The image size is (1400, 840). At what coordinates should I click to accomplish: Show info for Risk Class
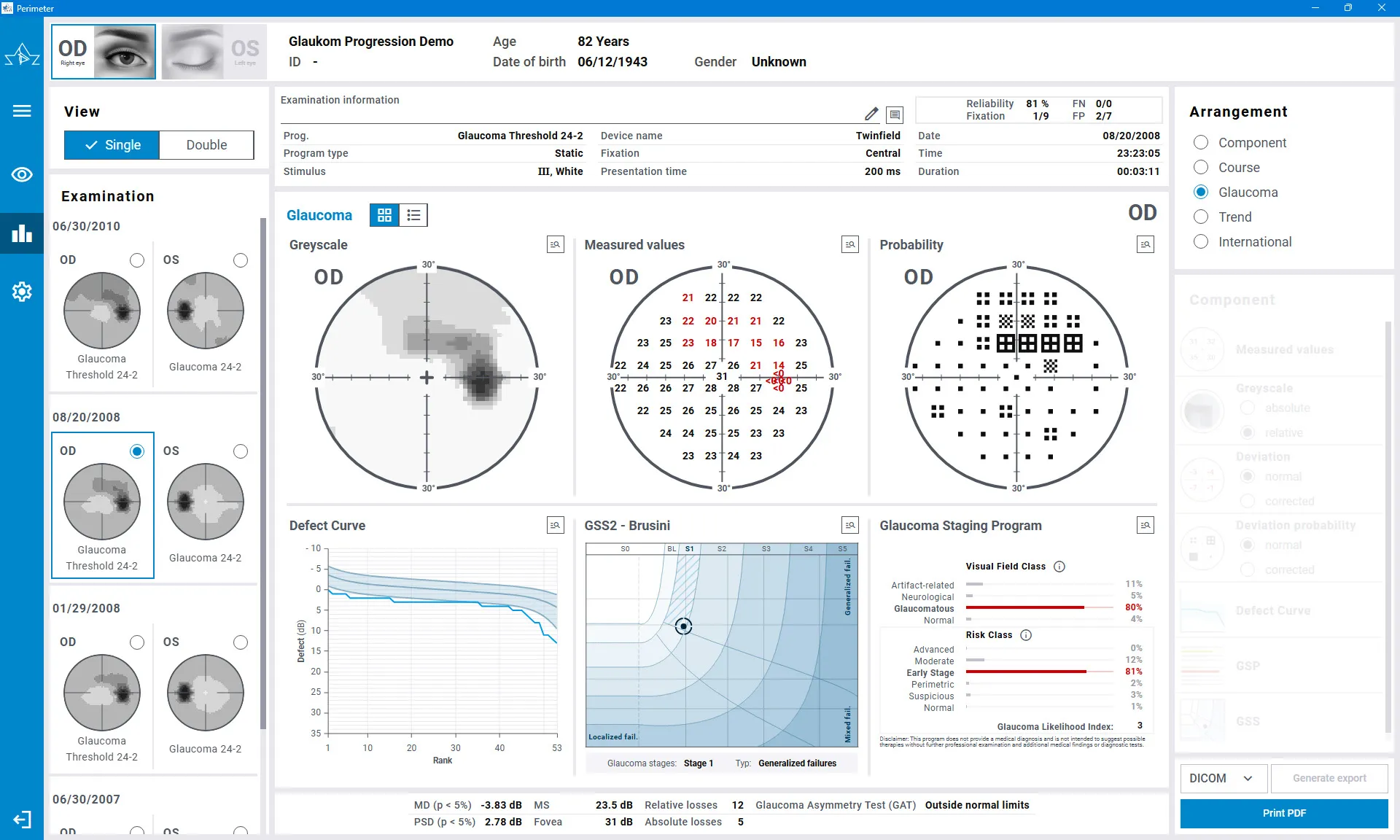click(x=1026, y=635)
